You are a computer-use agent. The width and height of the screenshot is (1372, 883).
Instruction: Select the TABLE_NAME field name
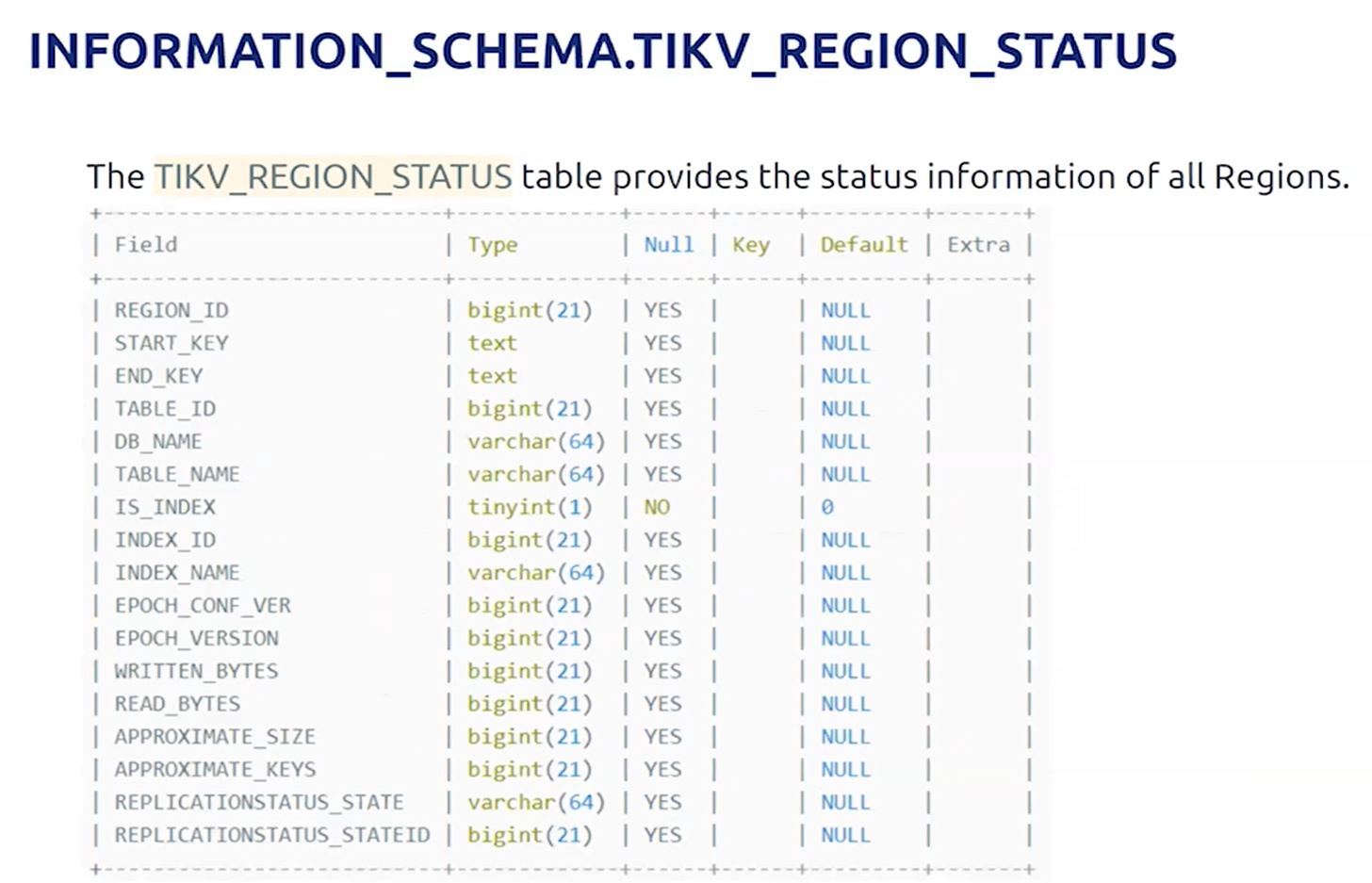point(177,475)
